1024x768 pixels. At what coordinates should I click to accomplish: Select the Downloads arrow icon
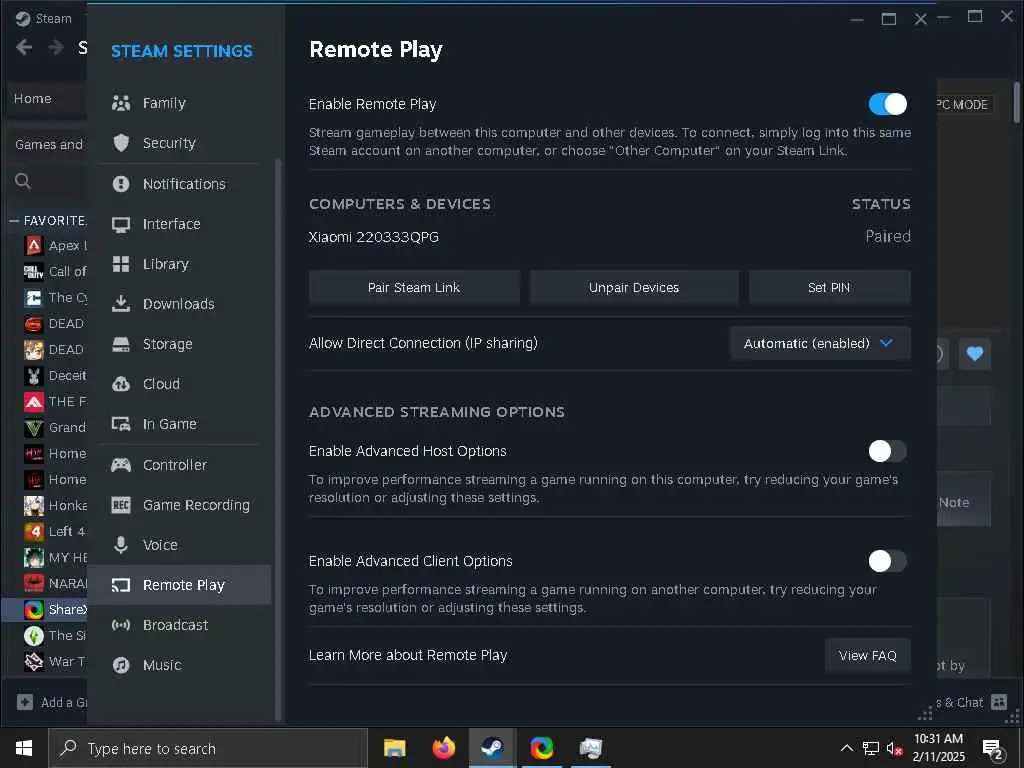(x=121, y=304)
